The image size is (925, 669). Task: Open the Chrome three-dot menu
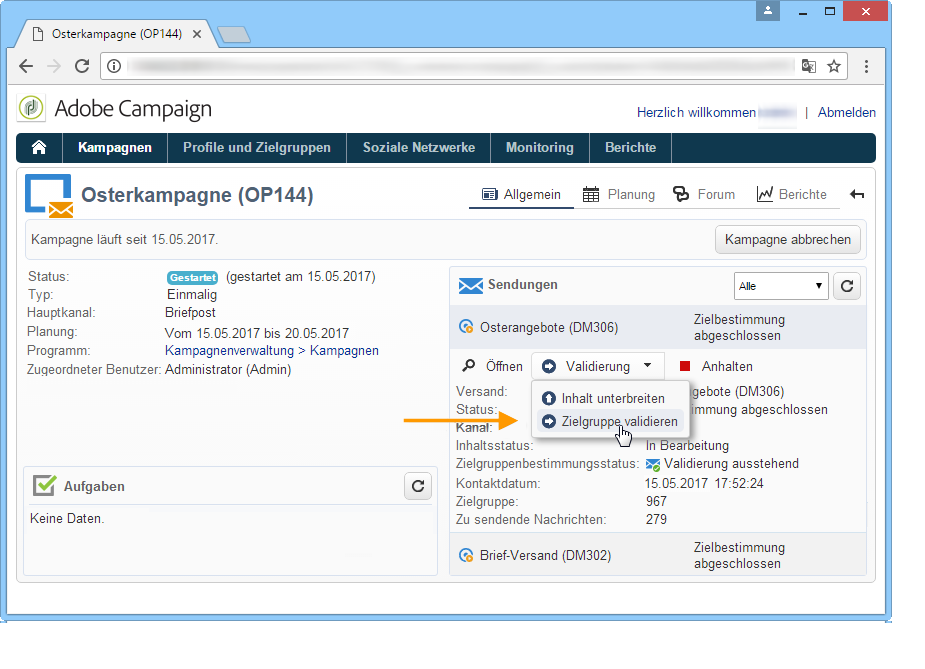click(x=866, y=66)
